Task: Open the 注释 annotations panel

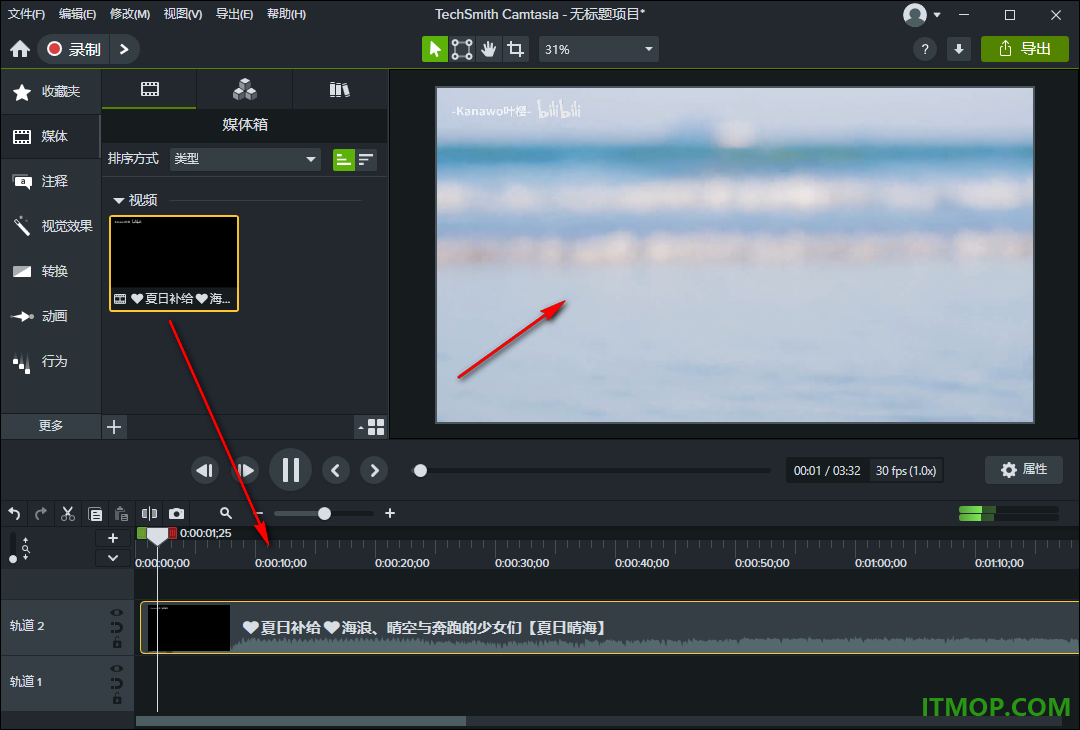Action: (51, 181)
